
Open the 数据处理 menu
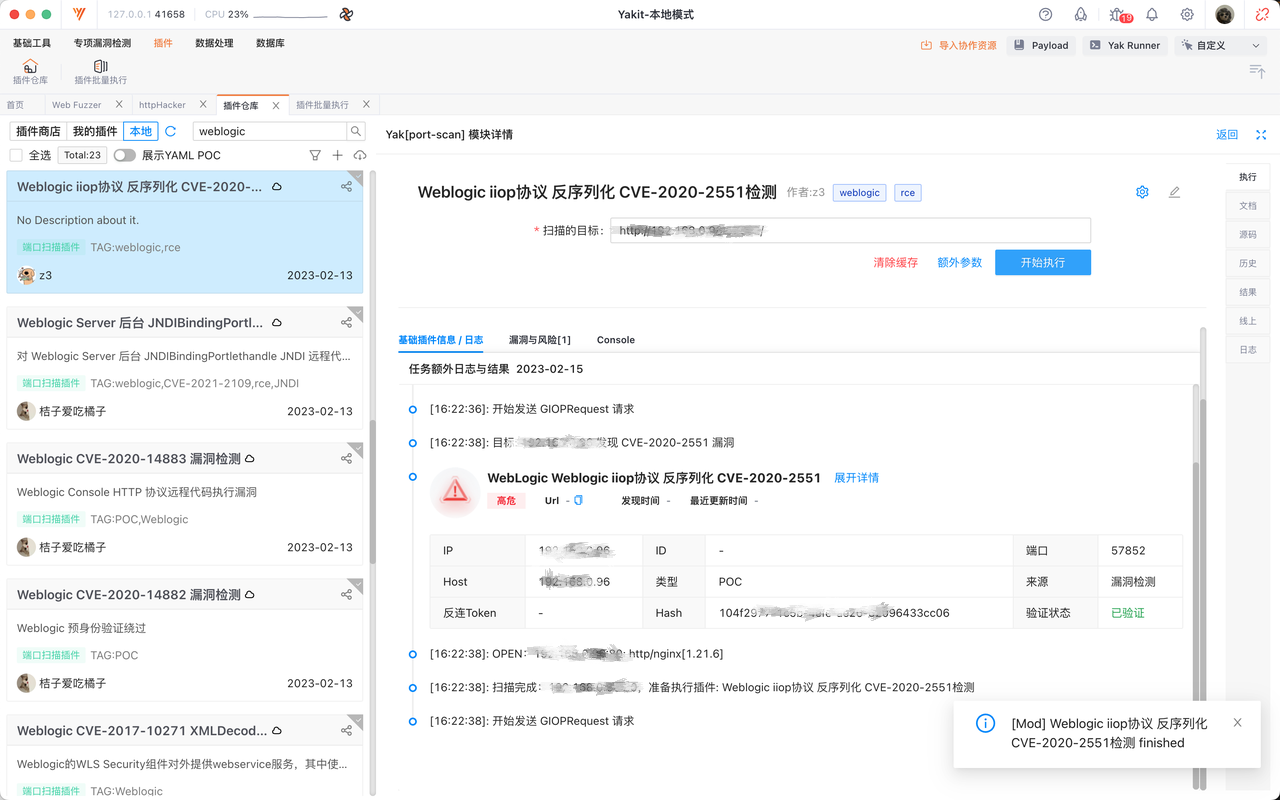(214, 43)
